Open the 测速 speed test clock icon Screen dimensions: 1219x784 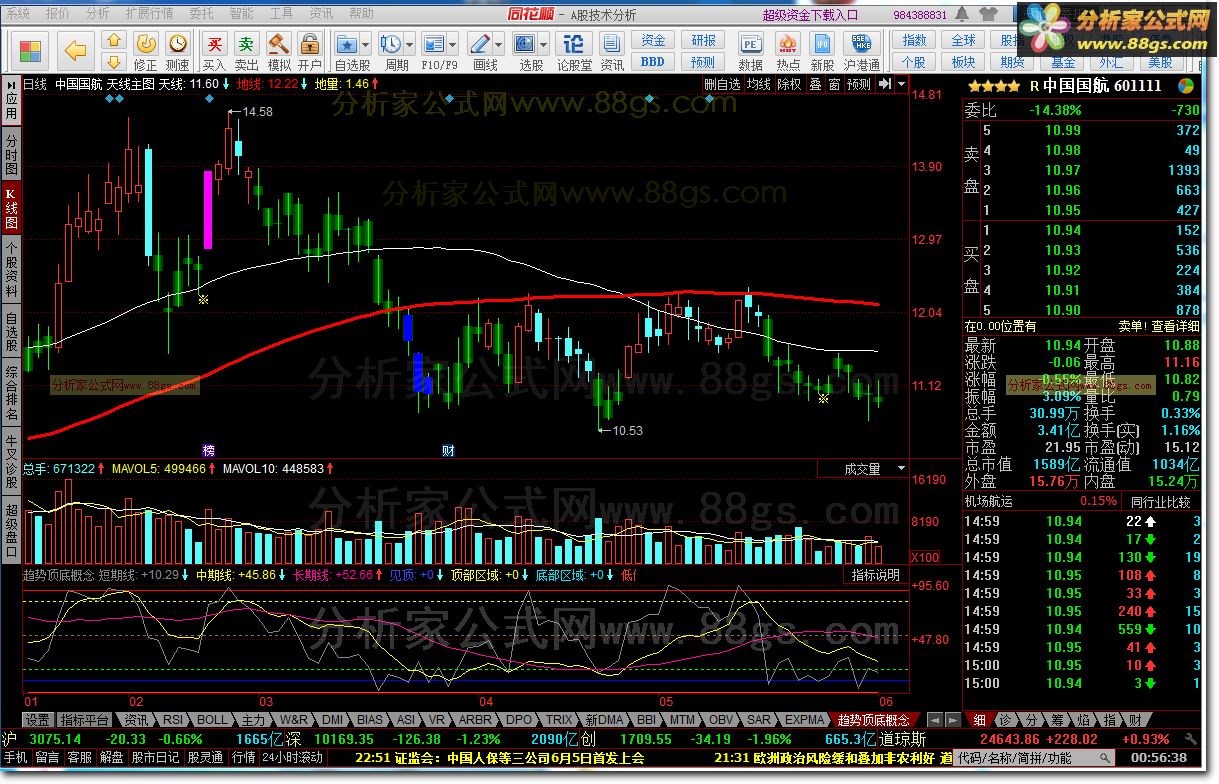click(x=178, y=43)
